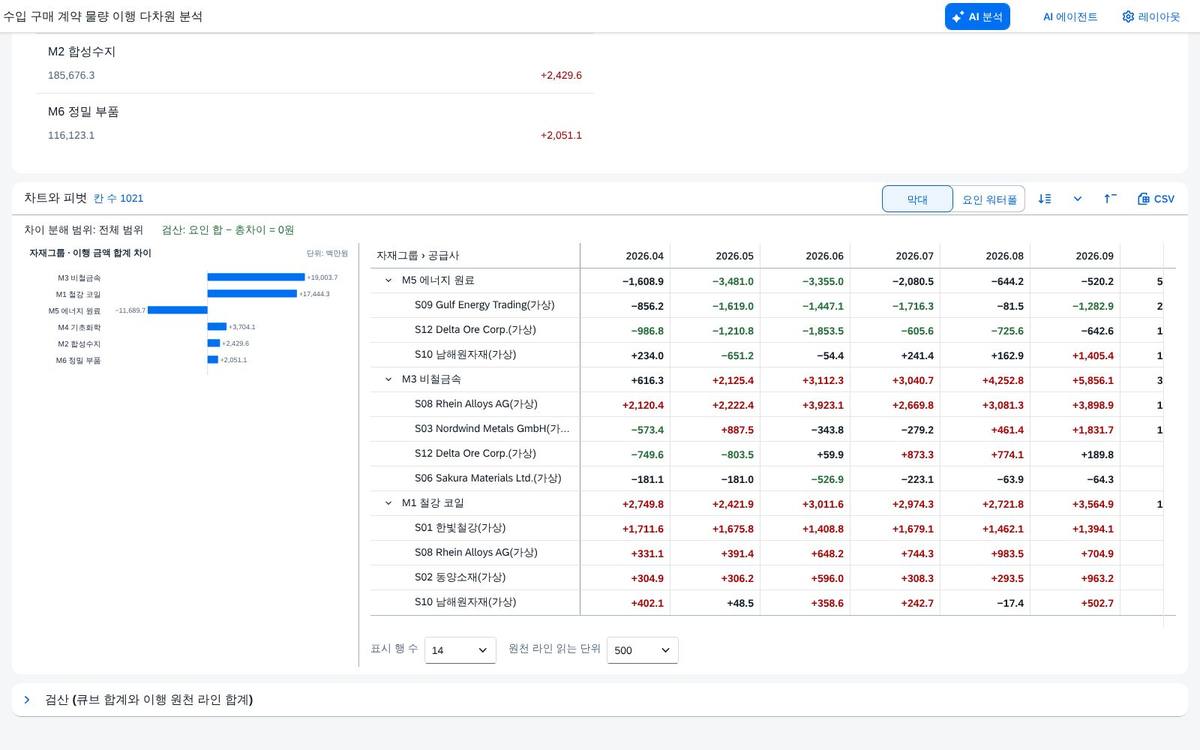Select S08 Rhein Alloys AG under M3
The image size is (1200, 750).
click(476, 404)
